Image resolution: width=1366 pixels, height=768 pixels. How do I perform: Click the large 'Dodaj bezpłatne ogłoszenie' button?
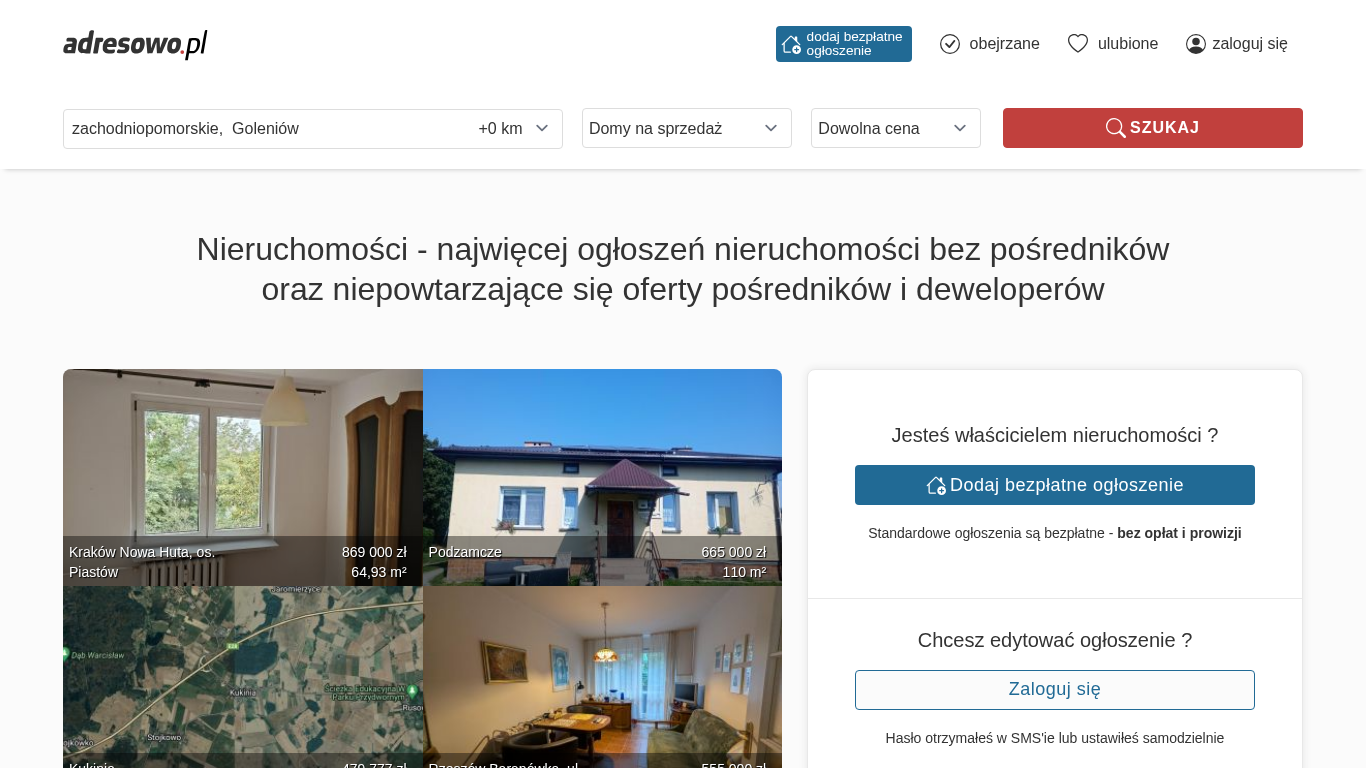coord(1055,485)
